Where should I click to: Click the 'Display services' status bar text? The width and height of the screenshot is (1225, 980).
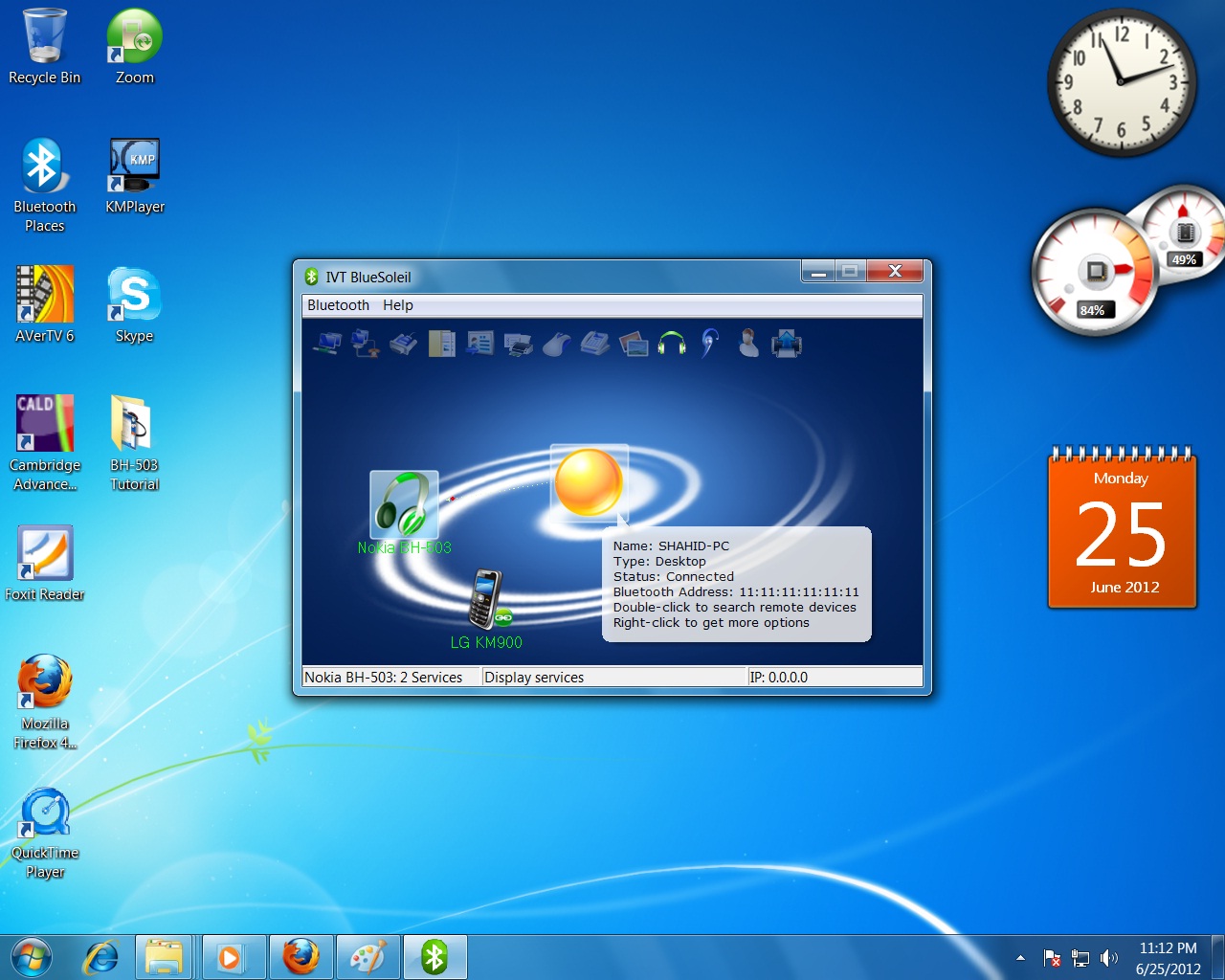[x=534, y=677]
